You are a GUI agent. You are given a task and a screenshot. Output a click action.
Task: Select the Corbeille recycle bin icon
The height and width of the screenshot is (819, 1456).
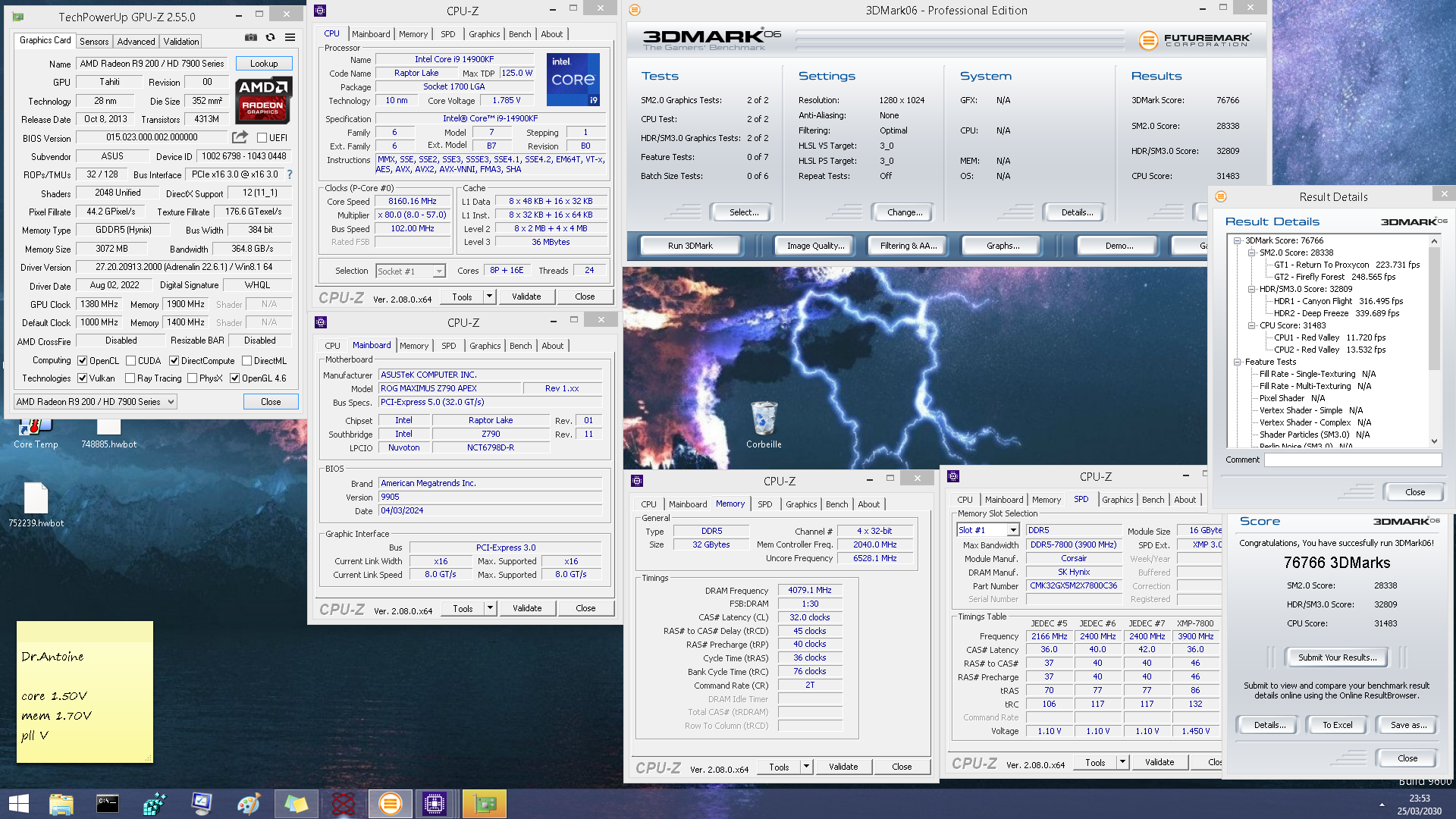tap(764, 425)
